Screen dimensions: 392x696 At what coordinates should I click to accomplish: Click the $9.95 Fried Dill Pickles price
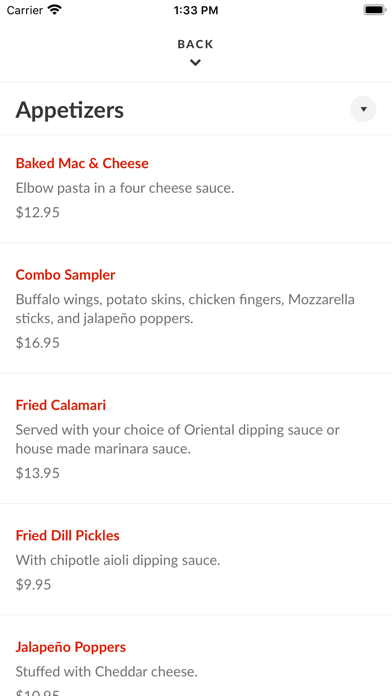(34, 585)
